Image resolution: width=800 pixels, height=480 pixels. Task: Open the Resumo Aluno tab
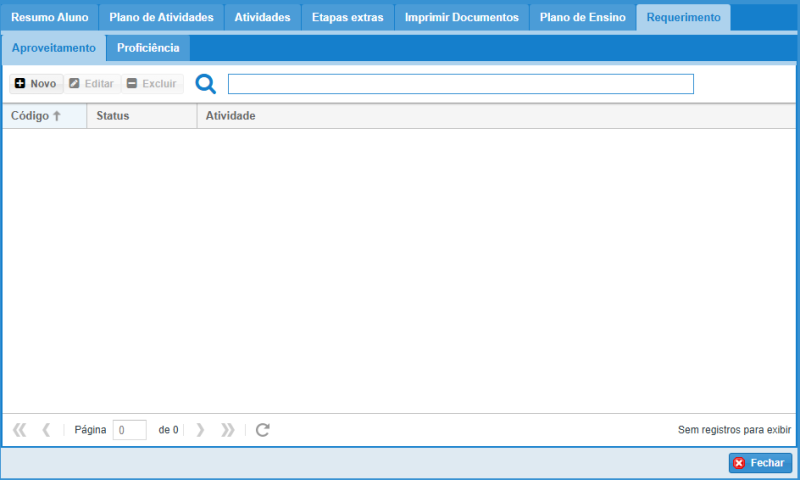50,18
